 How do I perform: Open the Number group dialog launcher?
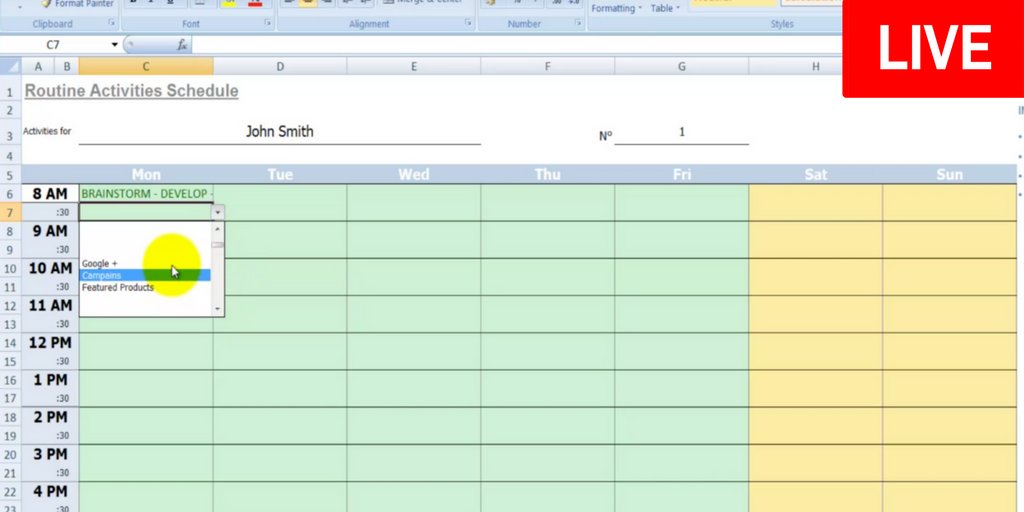578,23
